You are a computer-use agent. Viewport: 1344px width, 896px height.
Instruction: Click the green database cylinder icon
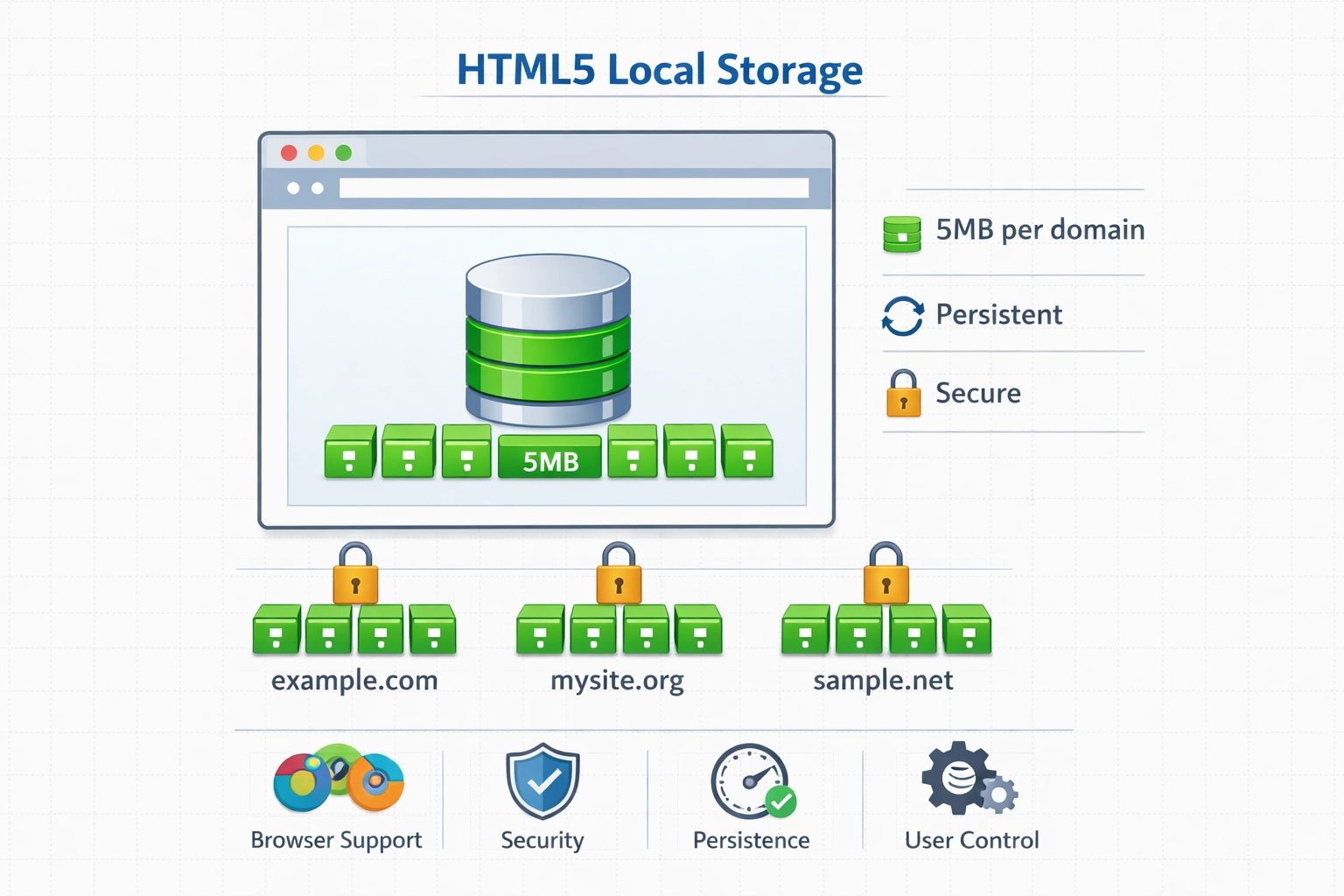pyautogui.click(x=549, y=337)
